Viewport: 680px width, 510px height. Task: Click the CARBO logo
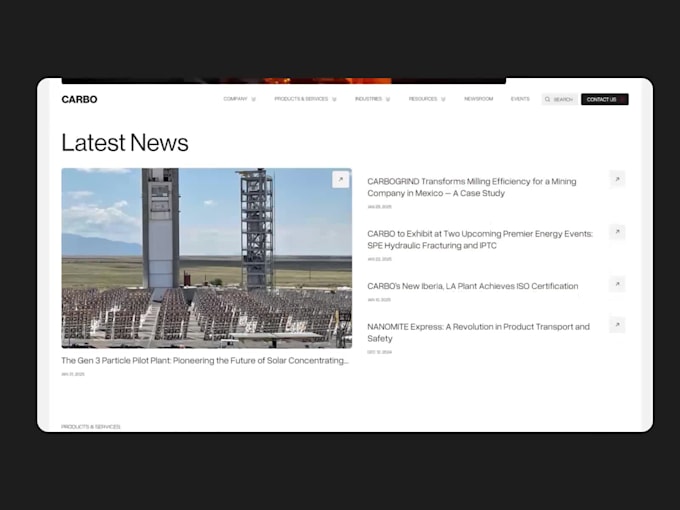79,99
